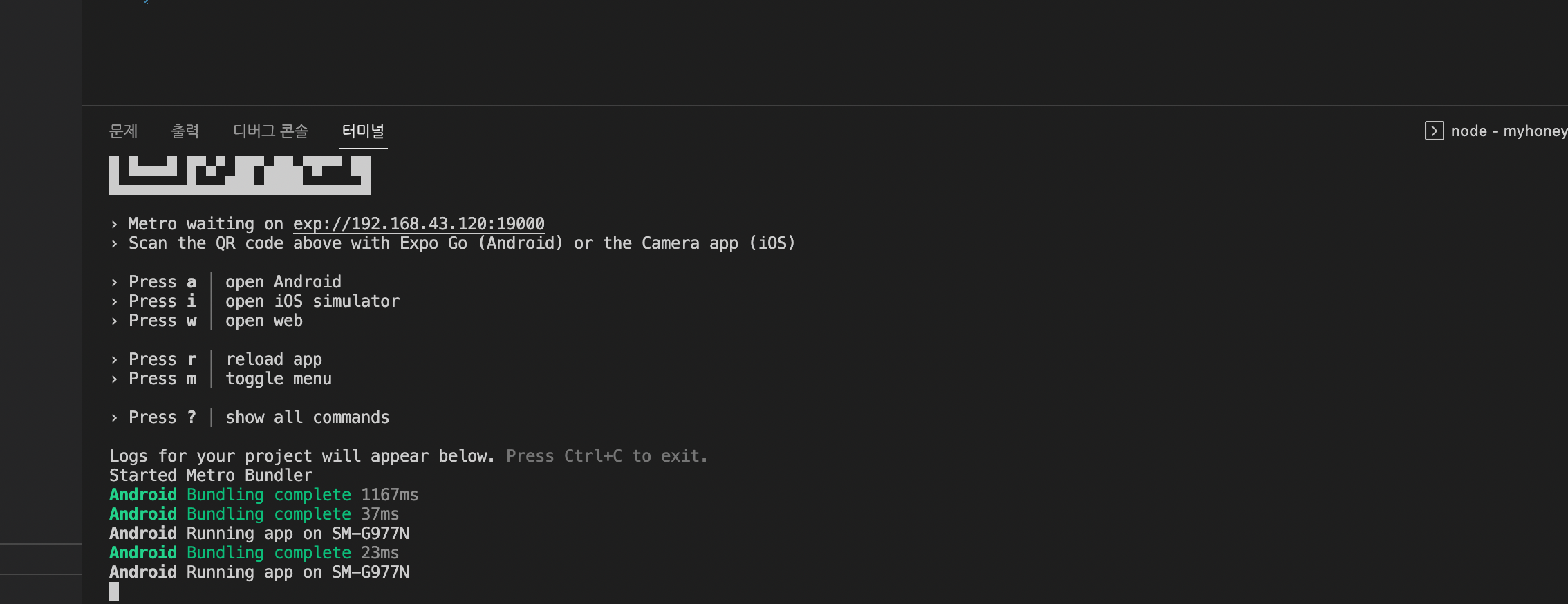The image size is (1568, 604).
Task: Select the node - myhoney terminal label
Action: [x=1509, y=131]
